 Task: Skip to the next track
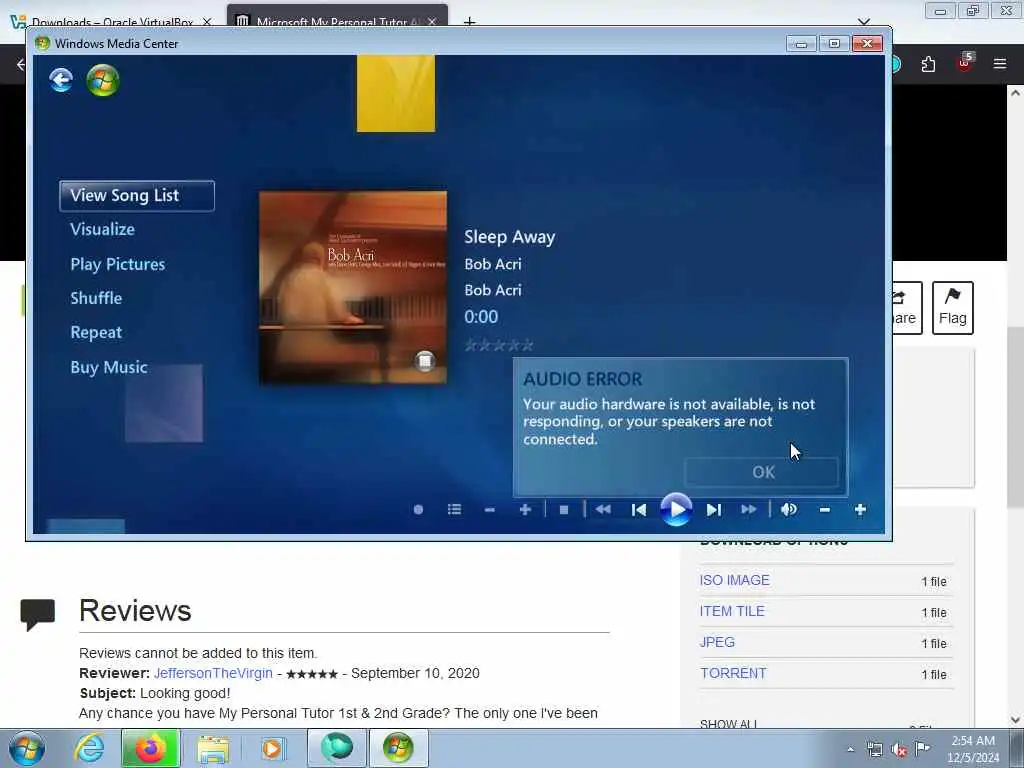713,509
